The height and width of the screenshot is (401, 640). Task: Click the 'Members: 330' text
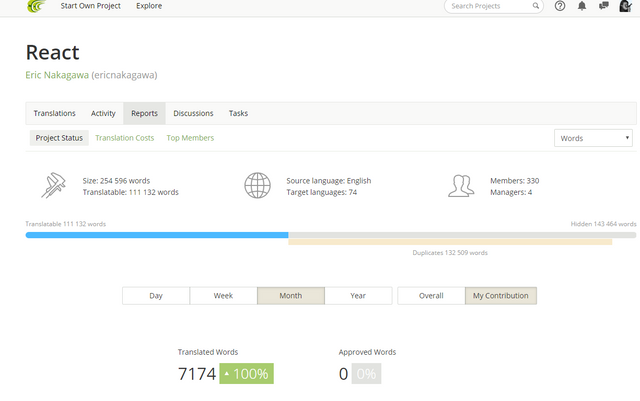tap(515, 180)
